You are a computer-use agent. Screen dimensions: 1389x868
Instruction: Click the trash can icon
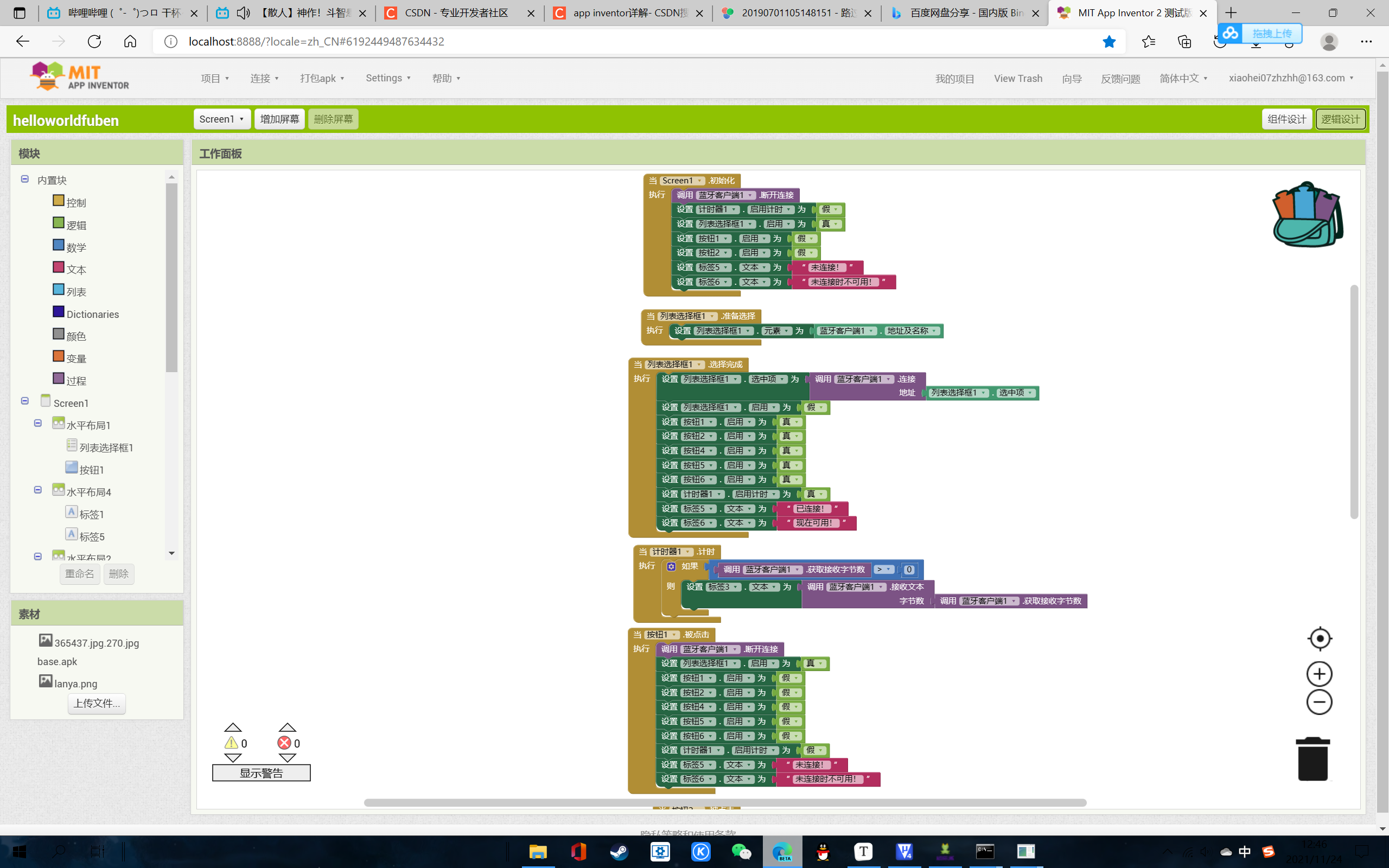(1312, 759)
